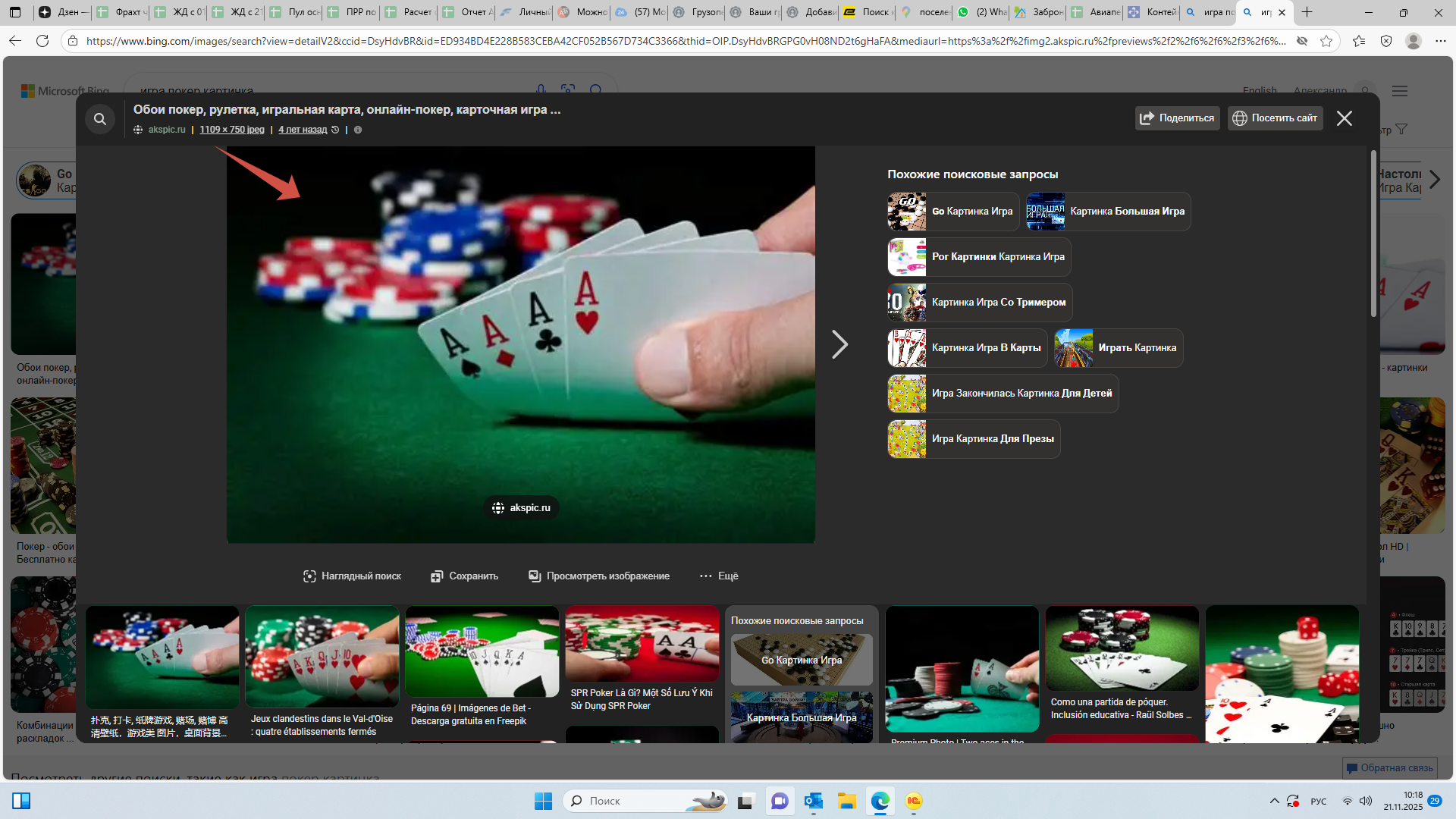Open a new browser tab
The width and height of the screenshot is (1456, 819).
pos(1307,12)
